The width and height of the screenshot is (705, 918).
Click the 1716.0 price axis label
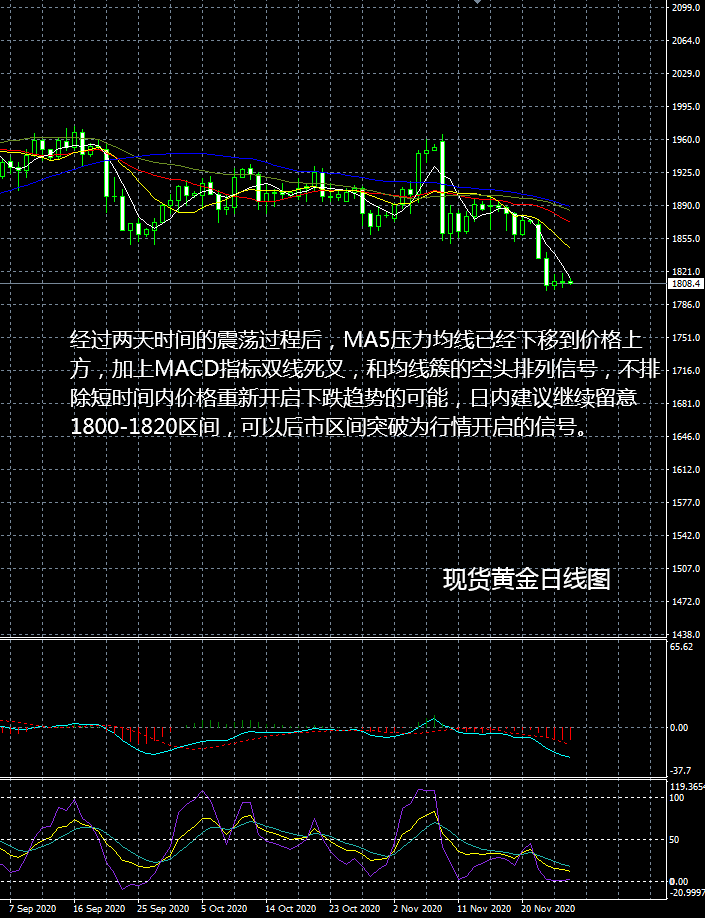(686, 371)
